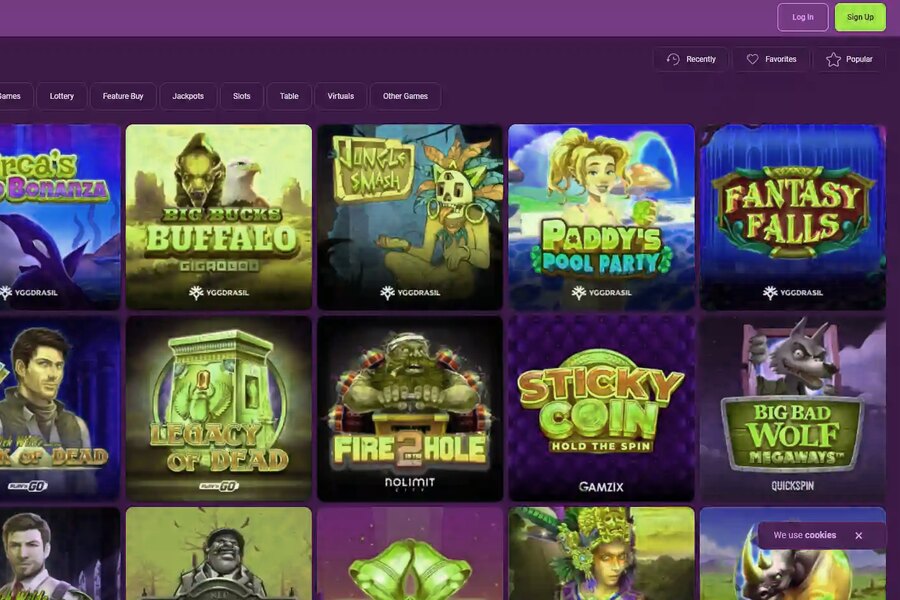Click the Log In button
Image resolution: width=900 pixels, height=600 pixels.
(x=802, y=17)
